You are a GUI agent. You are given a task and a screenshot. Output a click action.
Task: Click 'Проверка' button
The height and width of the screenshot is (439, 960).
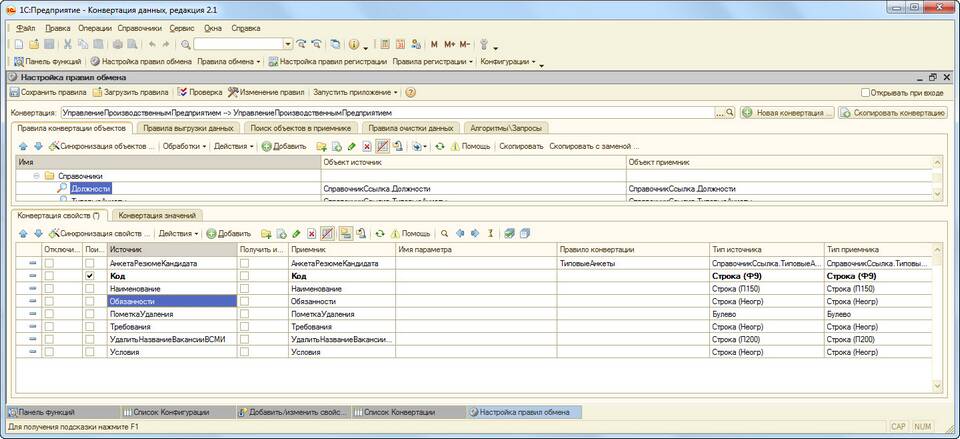pyautogui.click(x=200, y=92)
